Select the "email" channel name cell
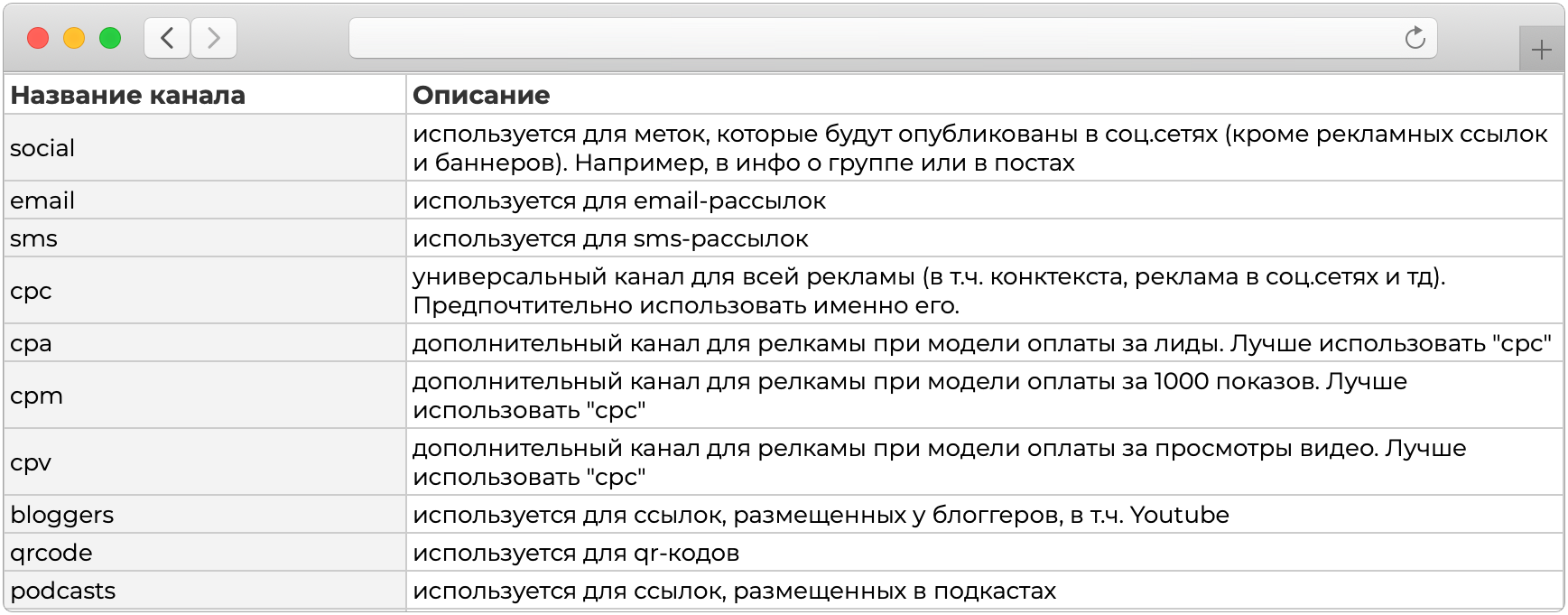1568x615 pixels. click(42, 200)
